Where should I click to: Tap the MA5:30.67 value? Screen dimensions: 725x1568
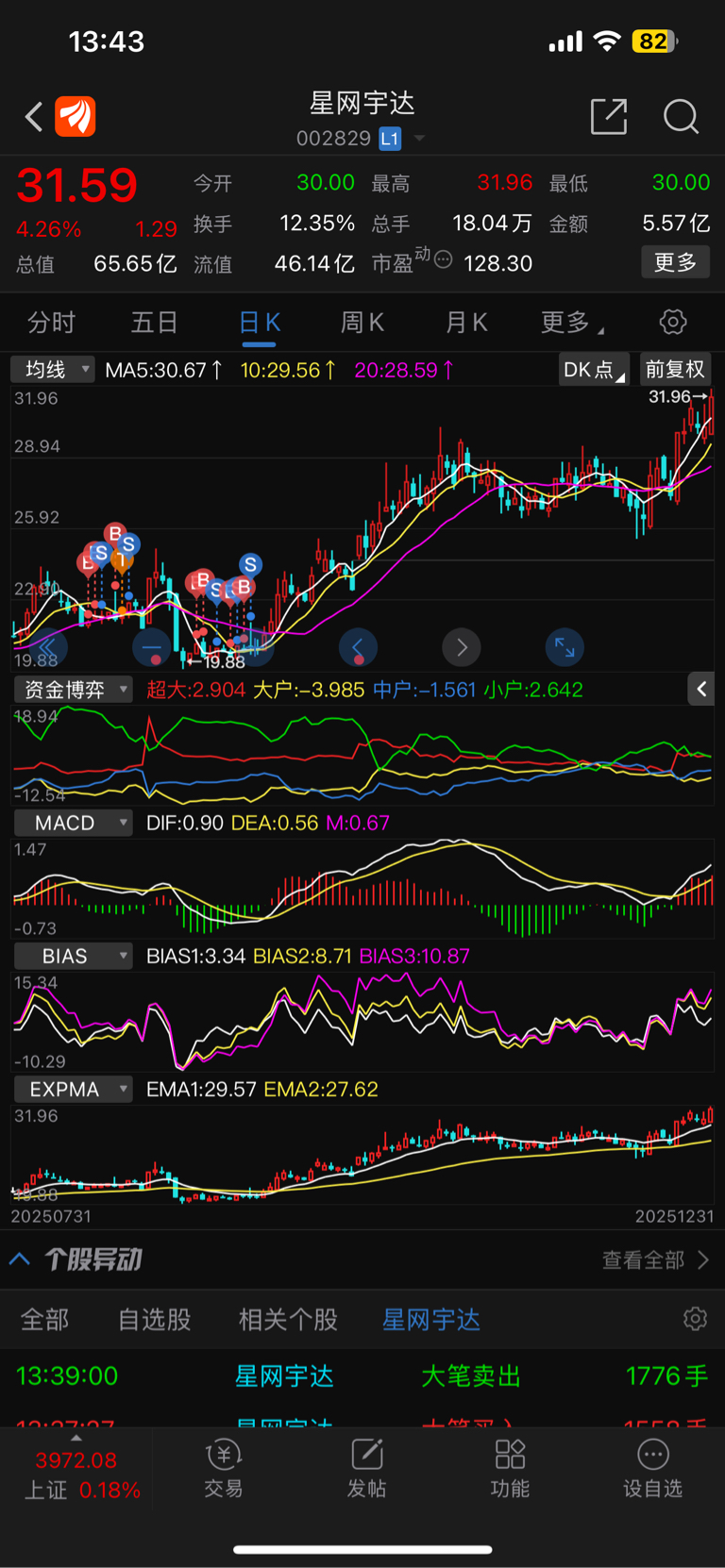point(163,370)
